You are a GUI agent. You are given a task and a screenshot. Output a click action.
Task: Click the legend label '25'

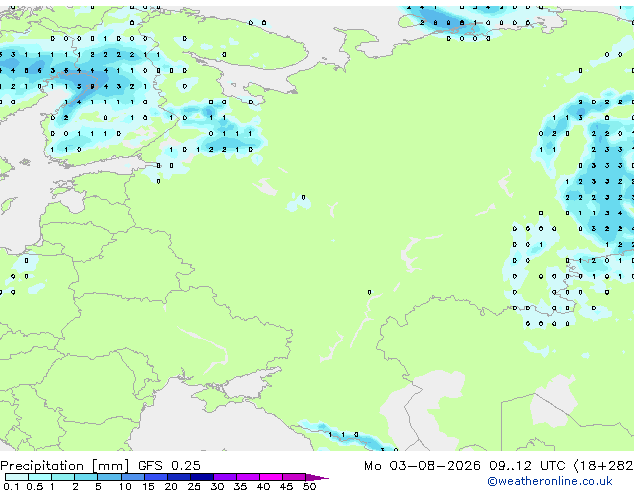tap(194, 486)
